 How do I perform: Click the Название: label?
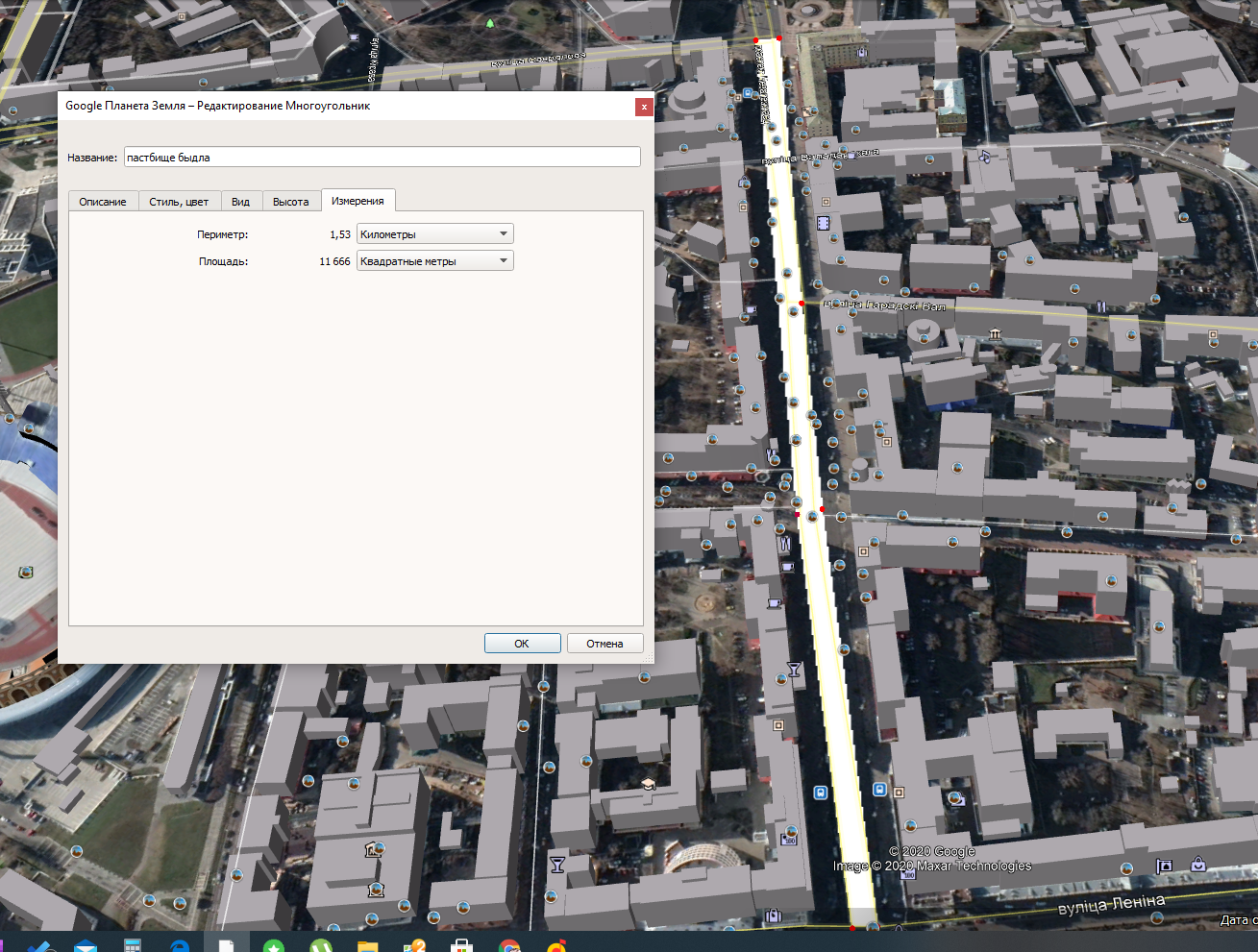tap(92, 158)
